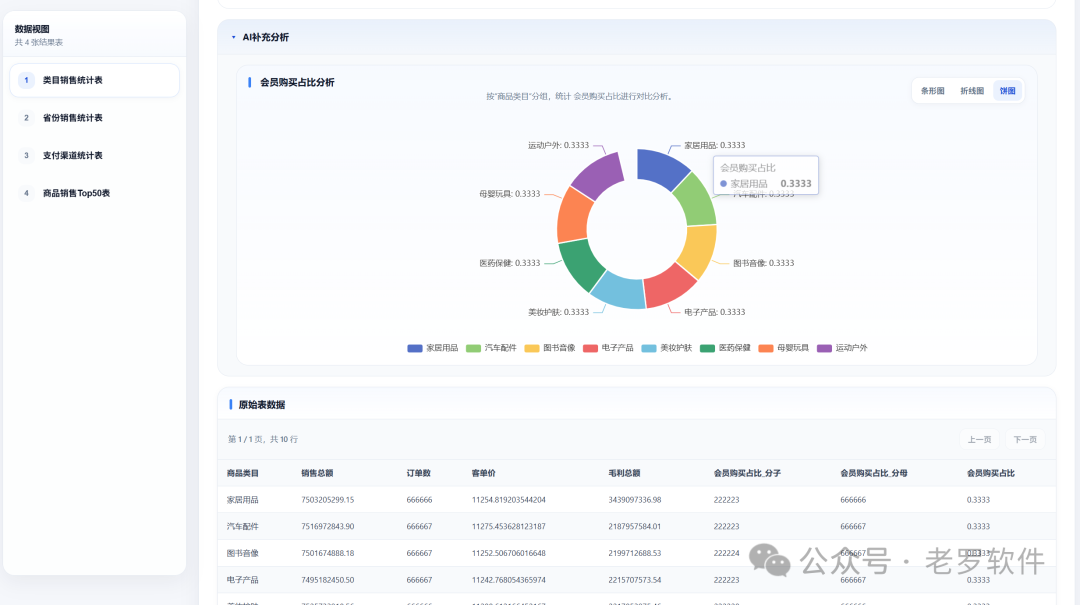Click the 销售总额 column header
Viewport: 1080px width, 605px height.
coord(317,473)
